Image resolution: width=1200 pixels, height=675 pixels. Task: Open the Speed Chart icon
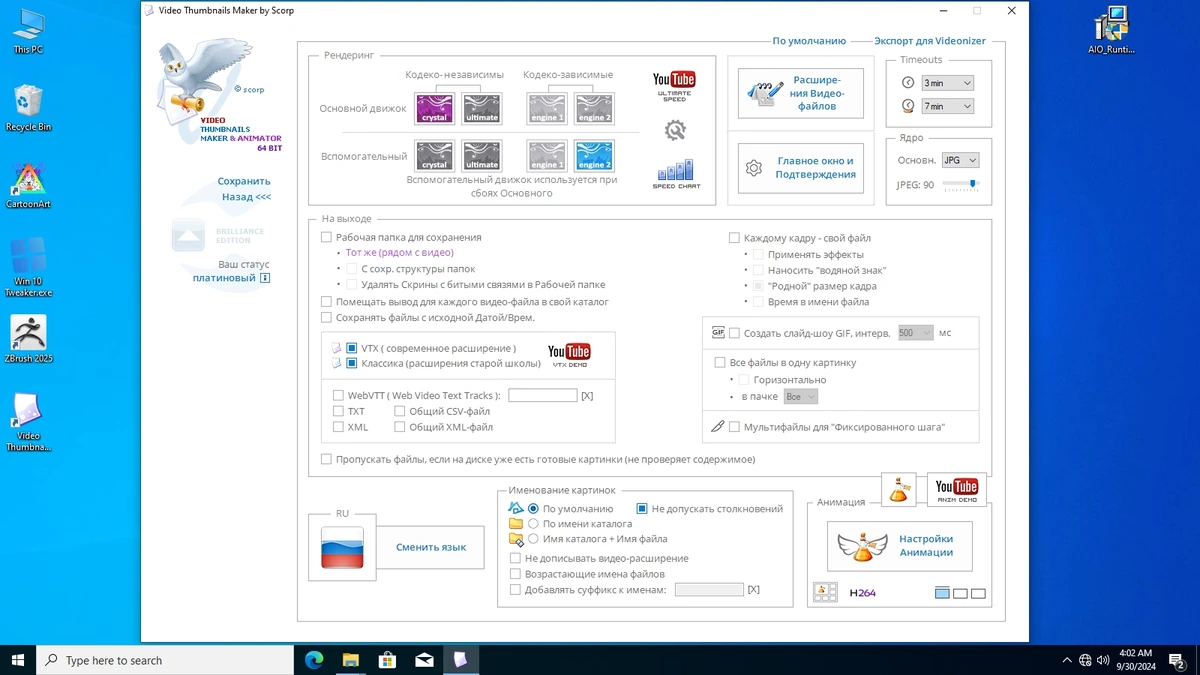(x=676, y=174)
